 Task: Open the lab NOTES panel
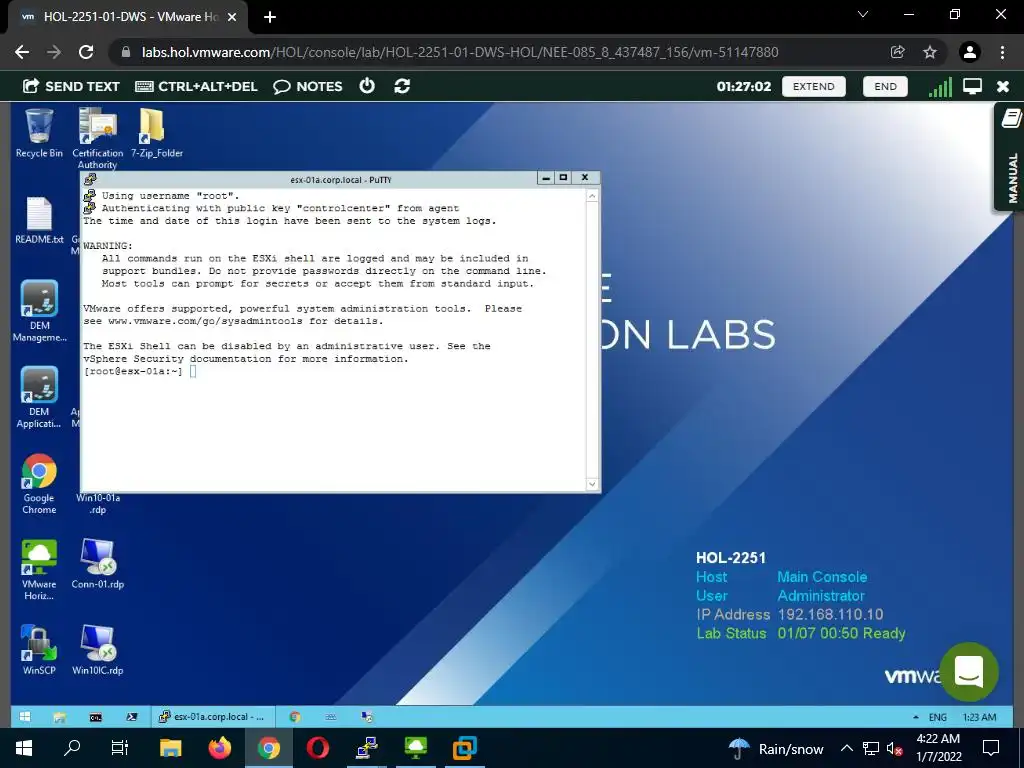coord(308,86)
